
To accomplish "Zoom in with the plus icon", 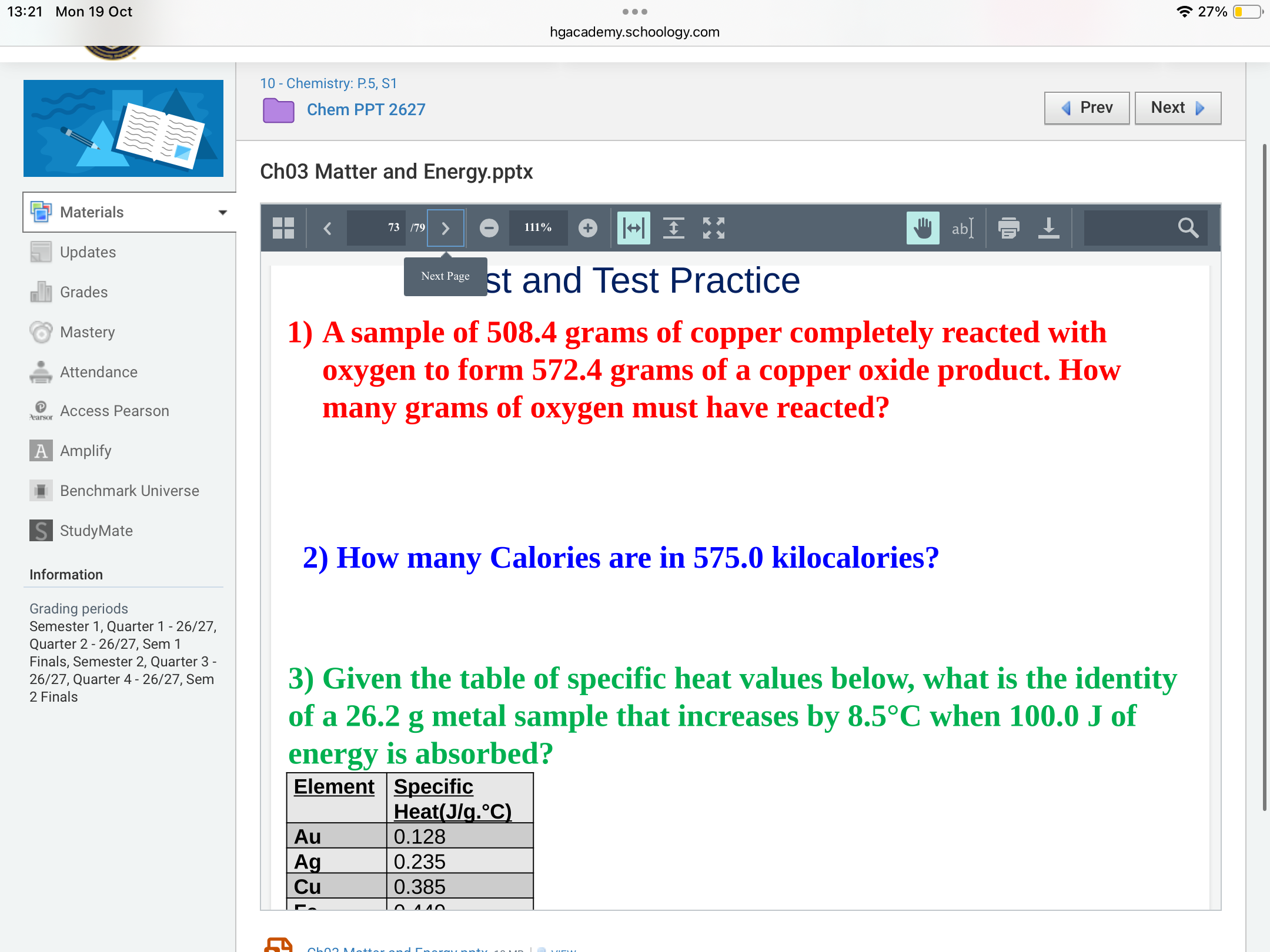I will [587, 228].
